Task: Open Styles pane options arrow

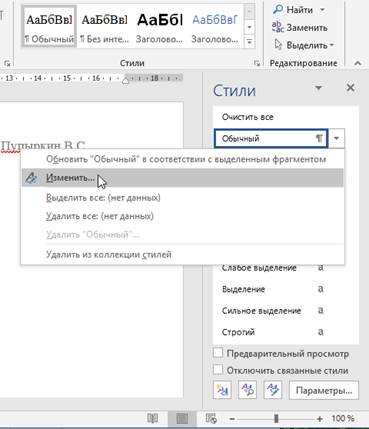Action: pyautogui.click(x=319, y=88)
